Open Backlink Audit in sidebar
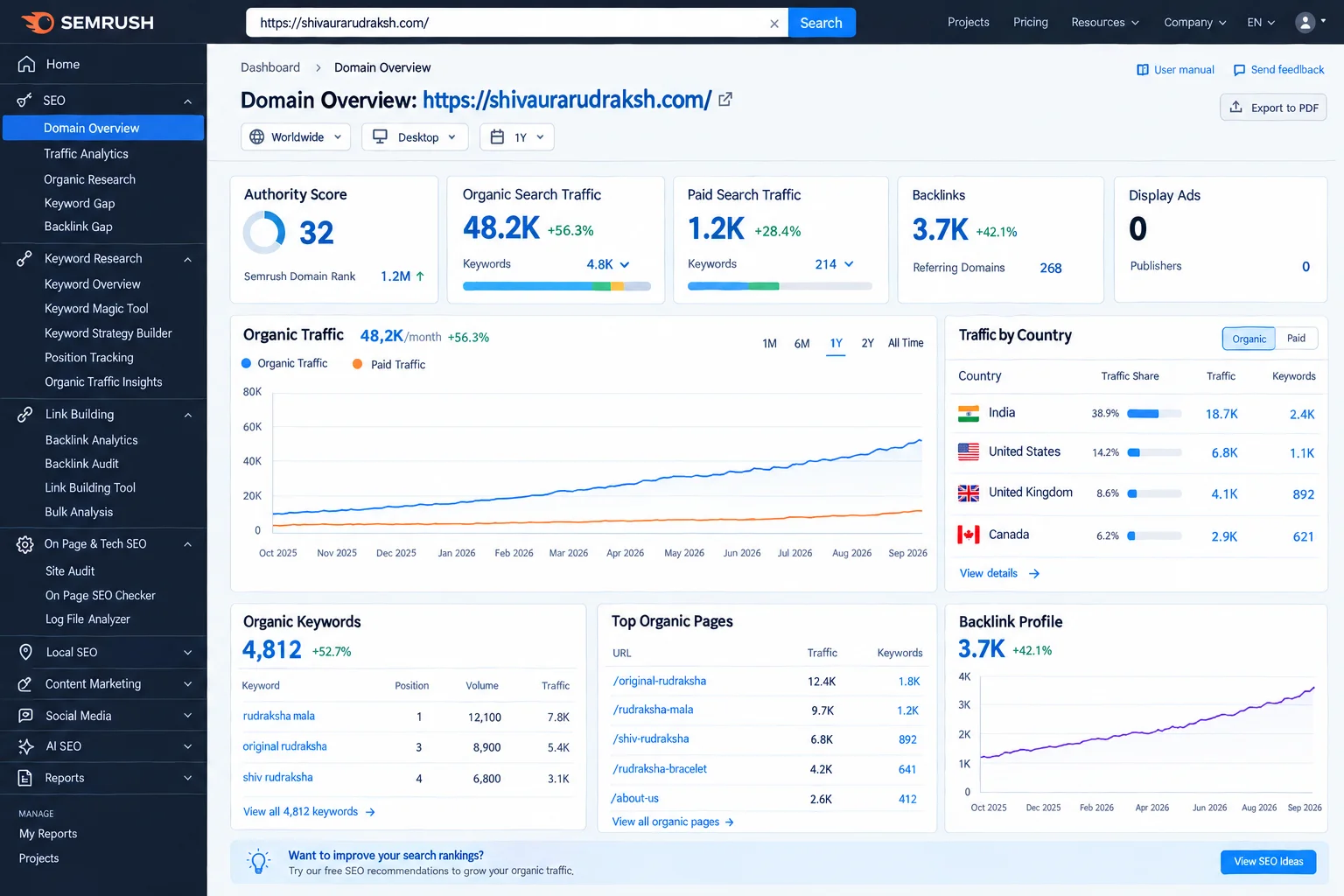The image size is (1344, 896). pos(81,464)
